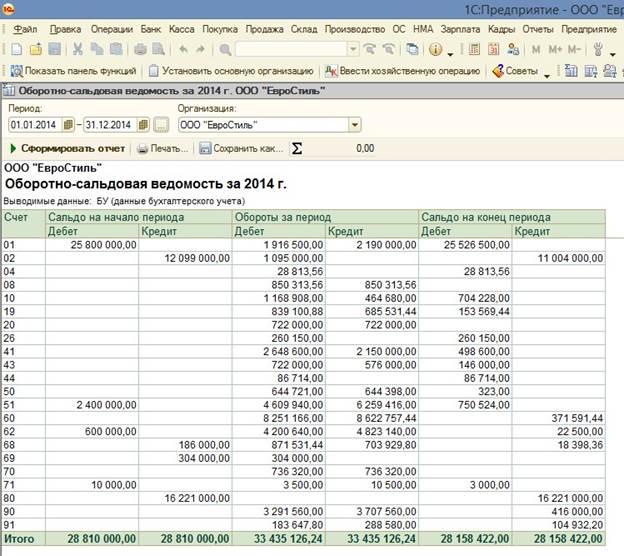624x556 pixels.
Task: Click the undo arrow icon
Action: pos(183,49)
